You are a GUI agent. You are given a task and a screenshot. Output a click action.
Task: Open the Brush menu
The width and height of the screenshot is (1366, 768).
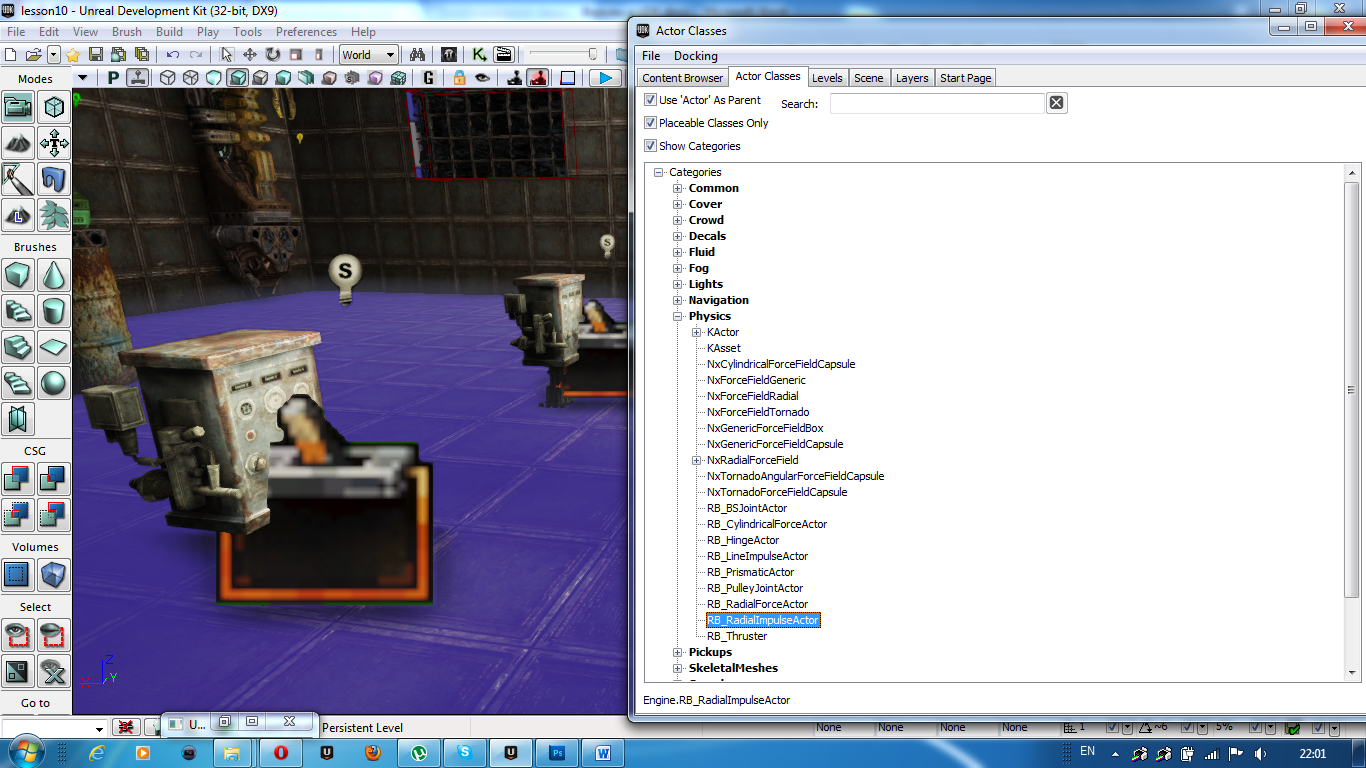point(127,32)
